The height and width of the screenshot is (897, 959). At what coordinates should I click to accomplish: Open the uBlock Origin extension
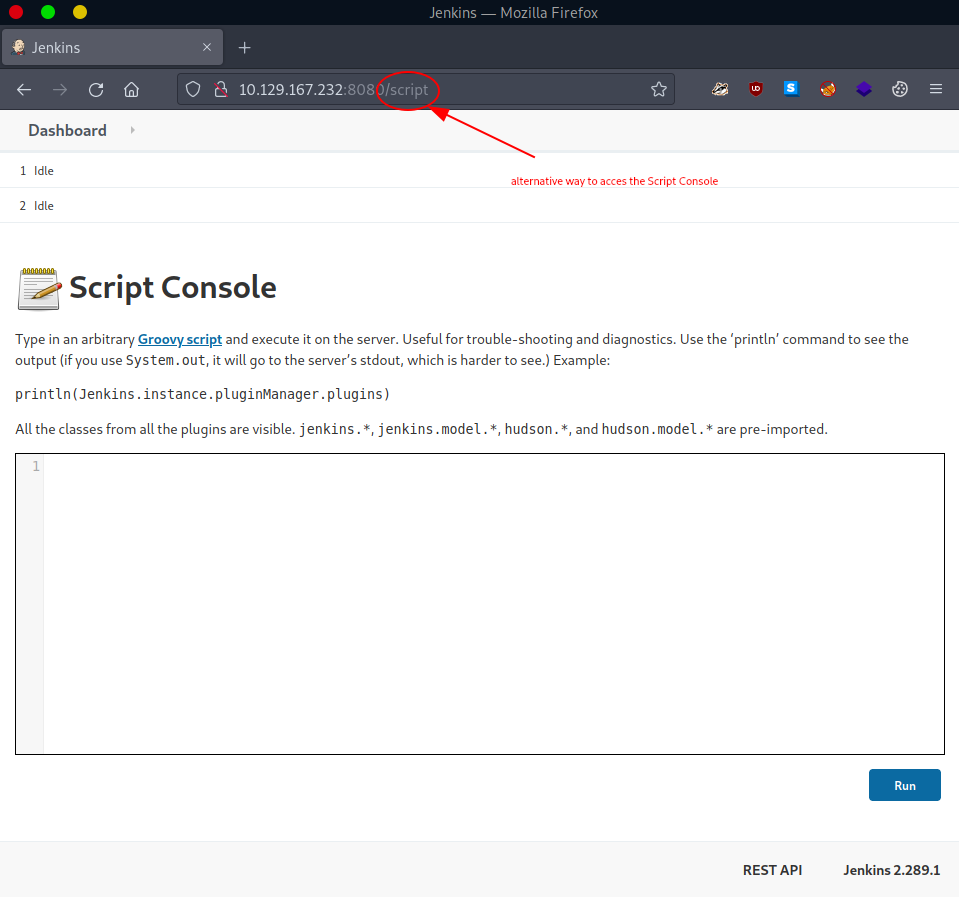click(x=755, y=89)
